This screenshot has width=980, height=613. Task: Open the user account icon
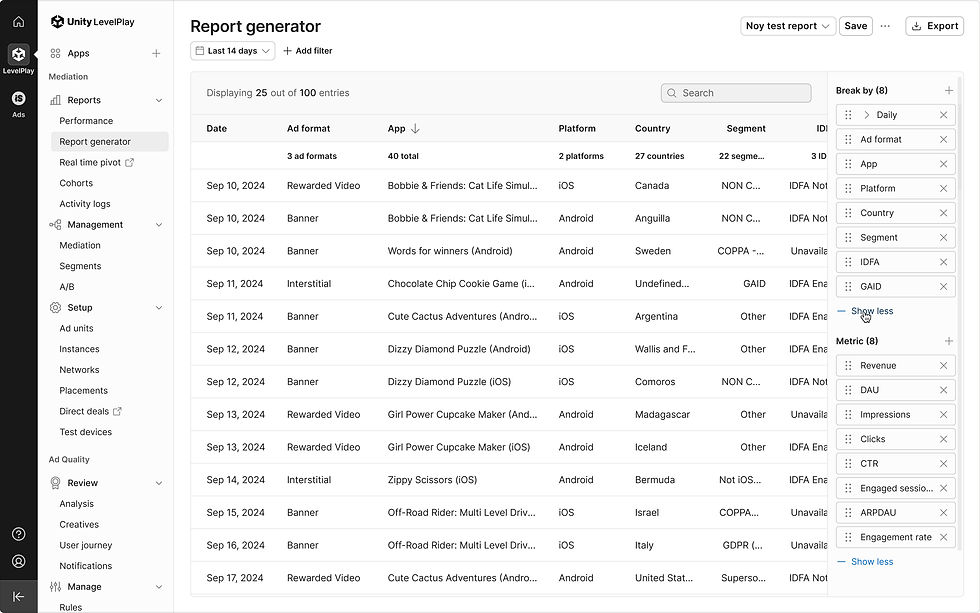pyautogui.click(x=19, y=561)
